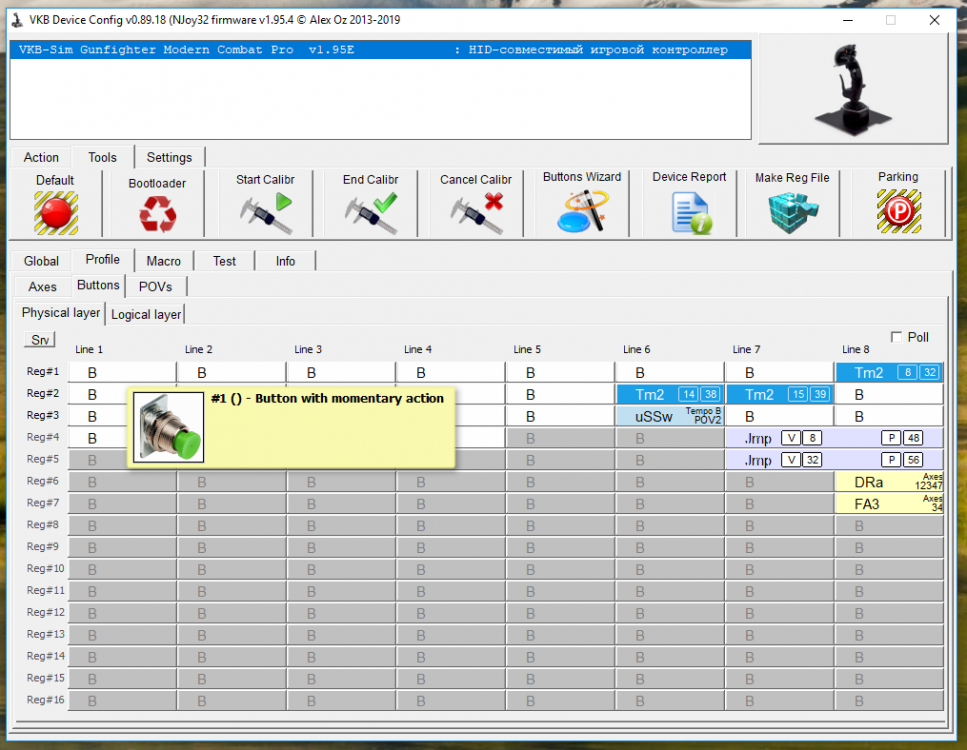Image resolution: width=967 pixels, height=750 pixels.
Task: Switch to the Settings tab
Action: (169, 157)
